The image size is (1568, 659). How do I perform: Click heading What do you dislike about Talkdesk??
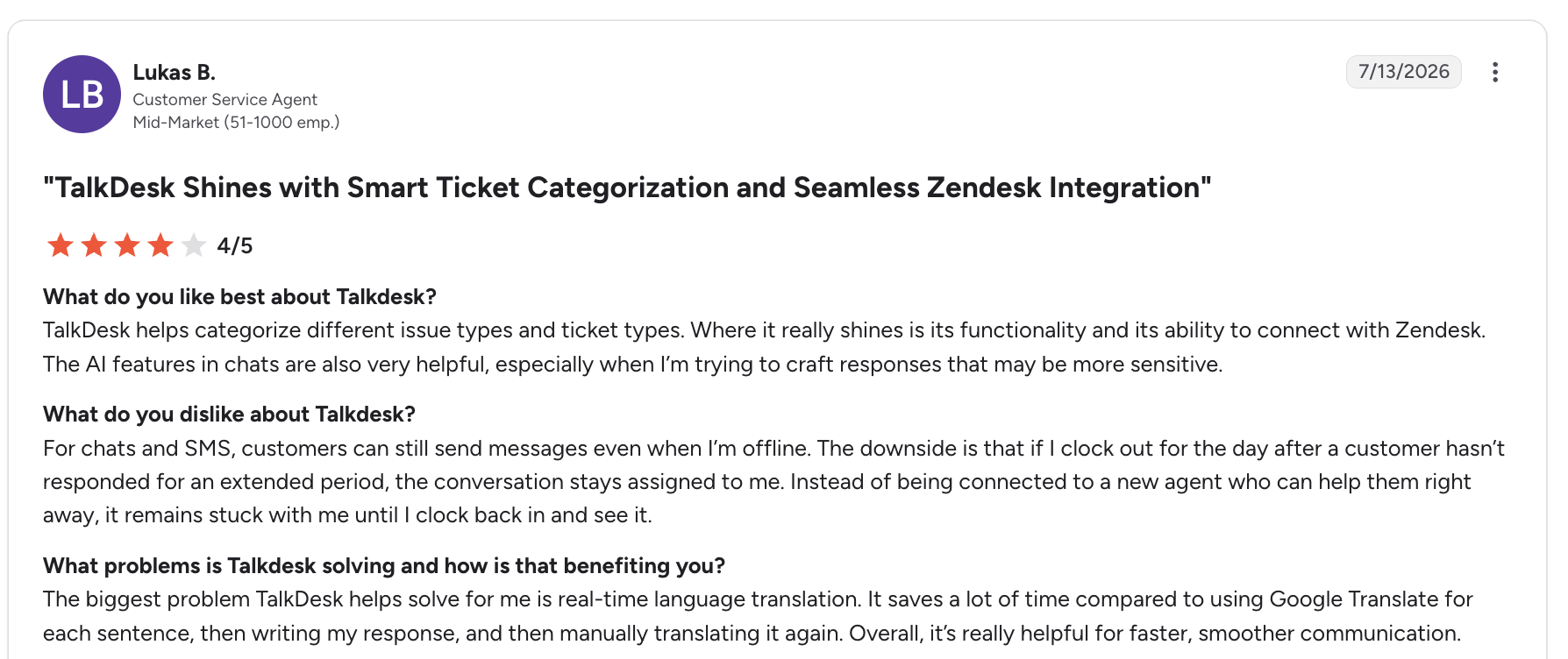229,415
